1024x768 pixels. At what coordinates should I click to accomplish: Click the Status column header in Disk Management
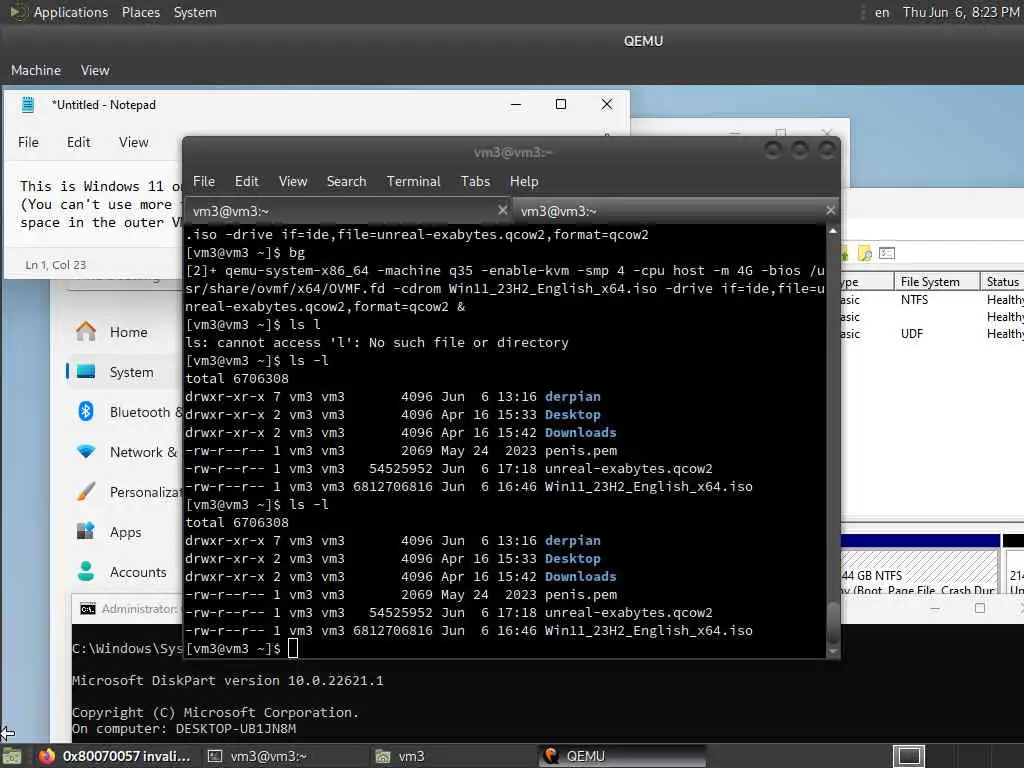pyautogui.click(x=1002, y=281)
